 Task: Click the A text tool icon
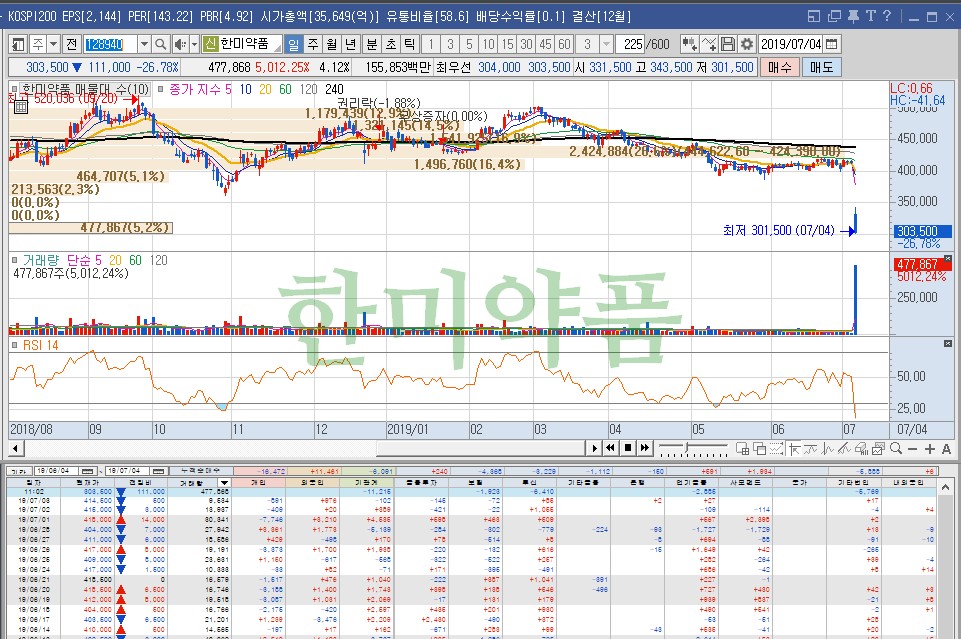[x=946, y=449]
